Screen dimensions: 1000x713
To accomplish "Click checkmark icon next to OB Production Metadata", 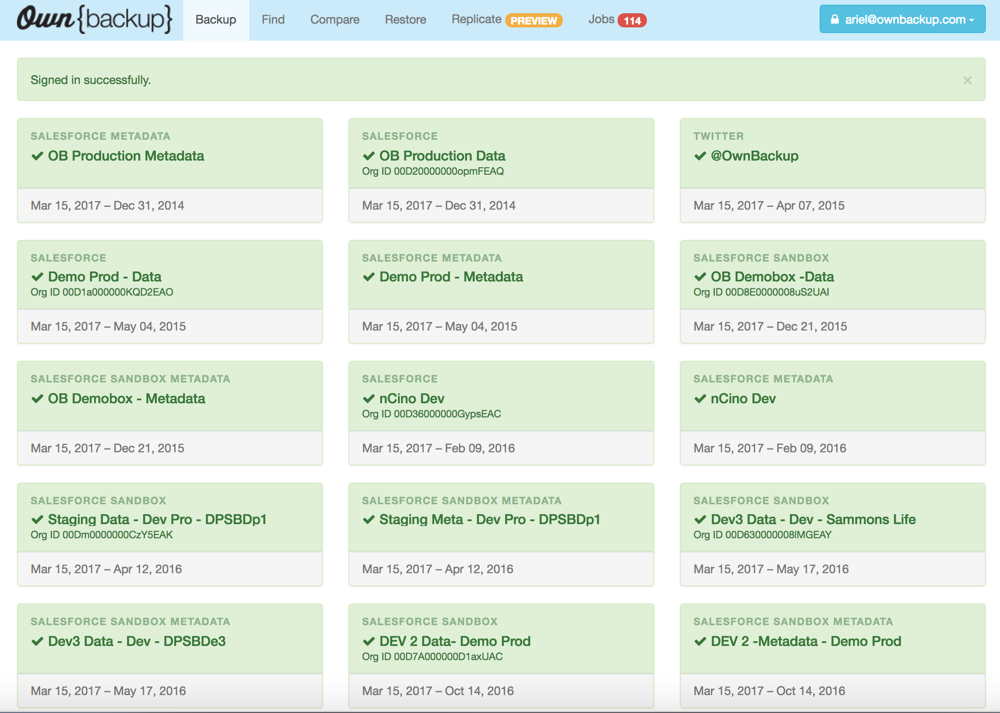I will [x=37, y=156].
